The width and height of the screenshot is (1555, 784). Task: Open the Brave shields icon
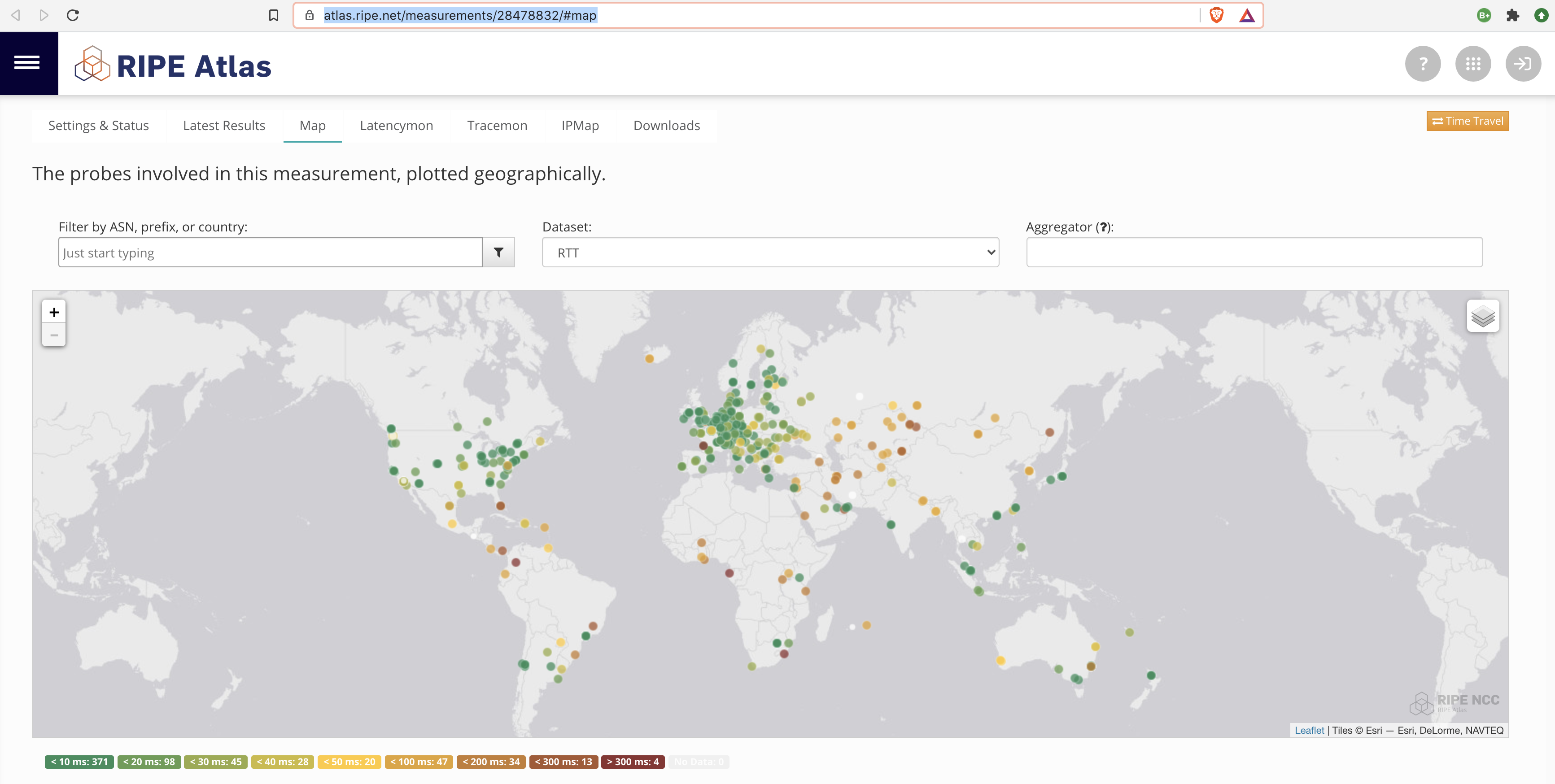coord(1216,15)
